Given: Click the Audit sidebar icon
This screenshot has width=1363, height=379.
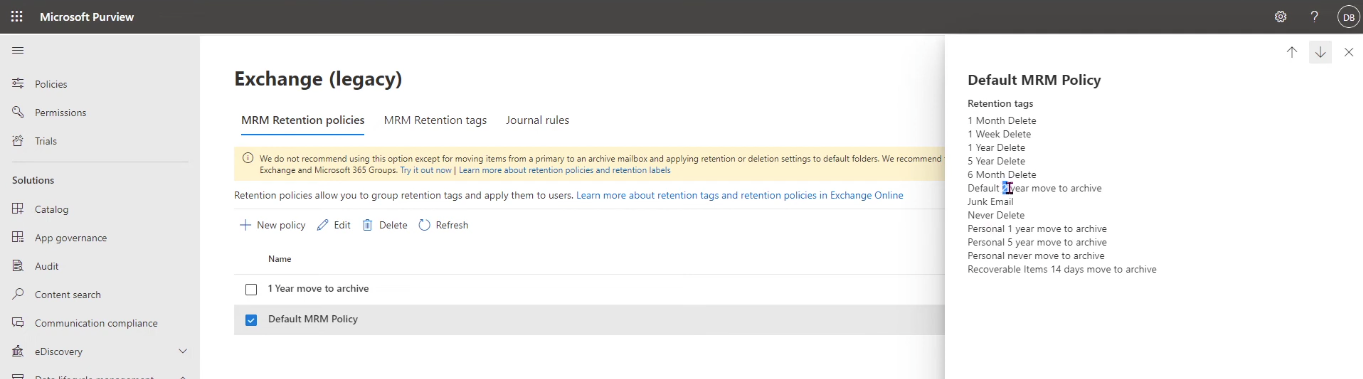Looking at the screenshot, I should tap(18, 266).
